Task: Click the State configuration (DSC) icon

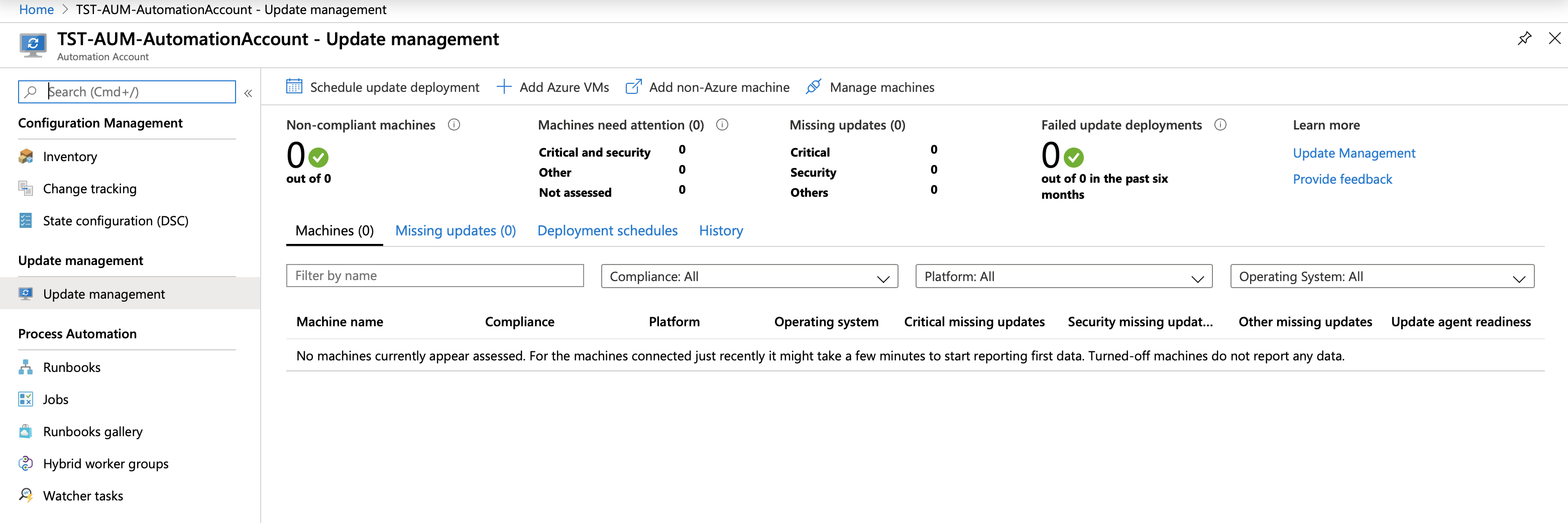Action: coord(26,221)
